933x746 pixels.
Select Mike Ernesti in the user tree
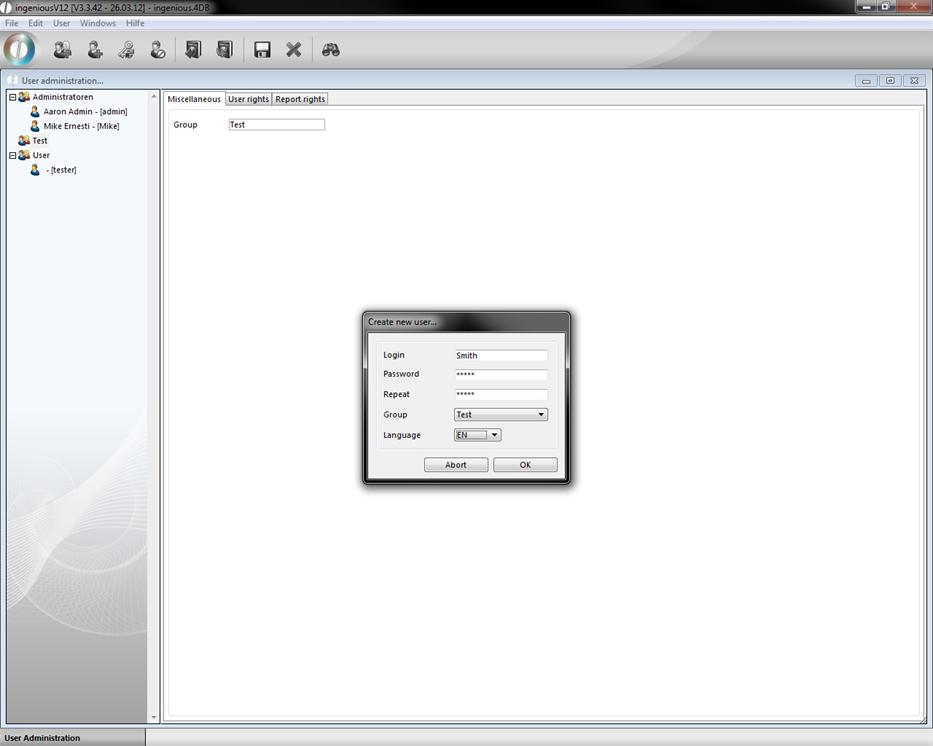pyautogui.click(x=80, y=126)
